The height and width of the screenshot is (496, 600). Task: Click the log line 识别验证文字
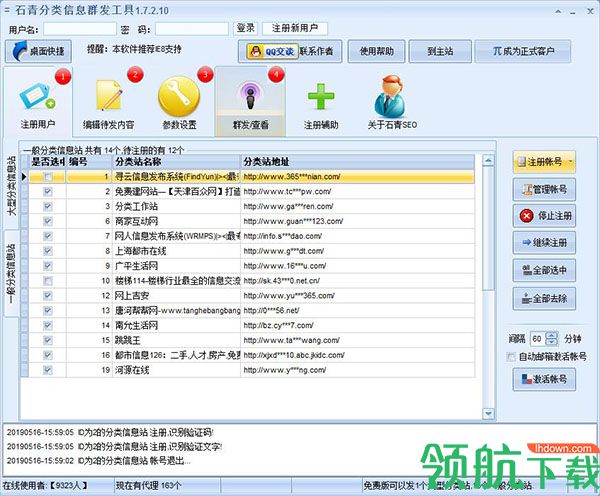point(114,446)
